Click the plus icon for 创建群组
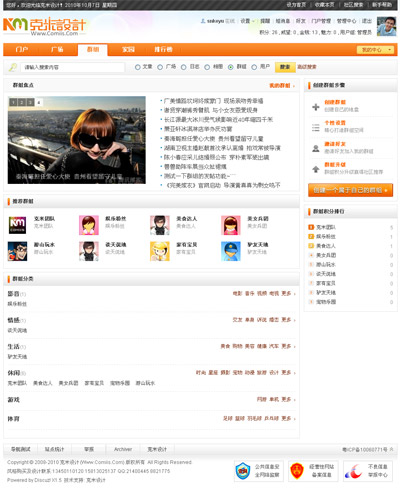400x490 pixels. click(x=316, y=107)
